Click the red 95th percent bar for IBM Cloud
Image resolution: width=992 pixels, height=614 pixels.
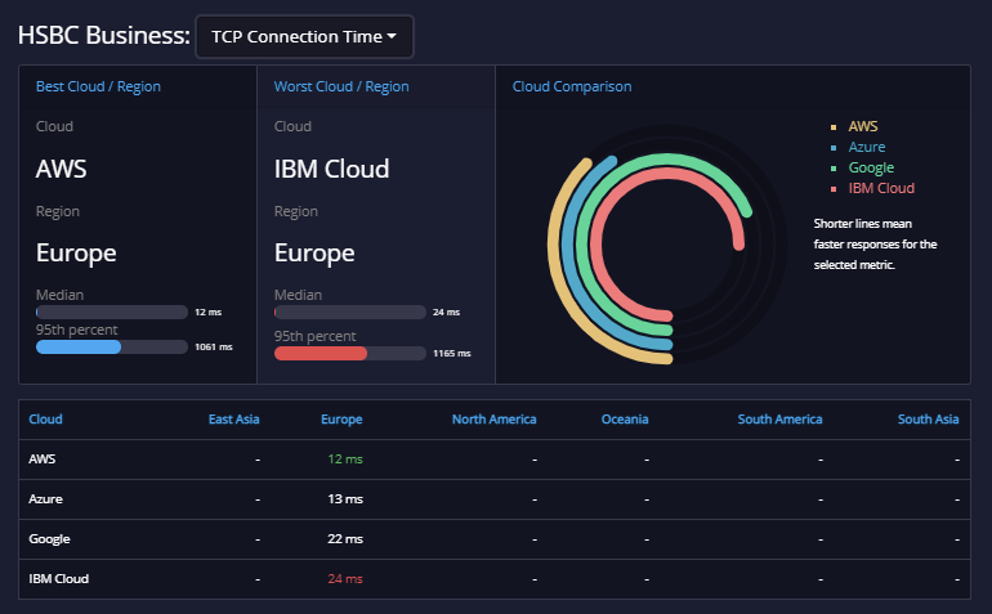point(320,353)
